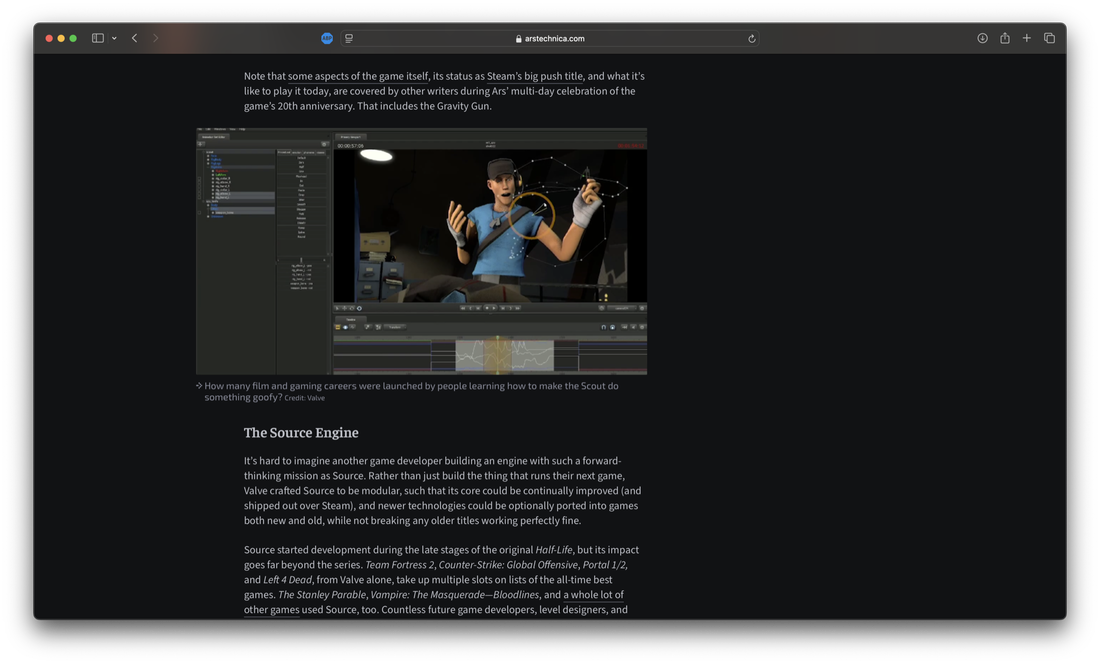This screenshot has width=1100, height=664.
Task: Follow the "Steam's big push title" link
Action: click(x=535, y=76)
